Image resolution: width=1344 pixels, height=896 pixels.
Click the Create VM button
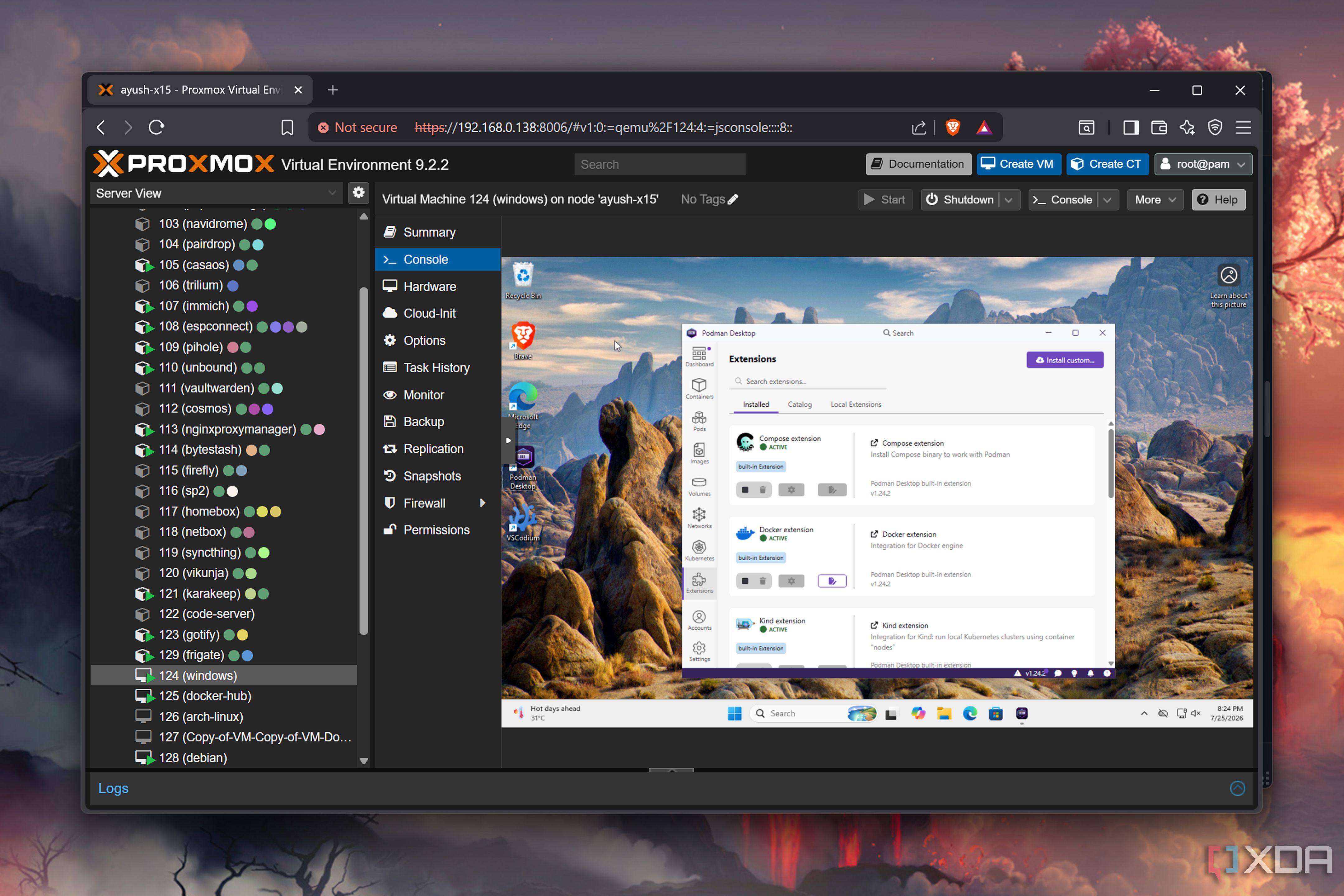(1019, 164)
